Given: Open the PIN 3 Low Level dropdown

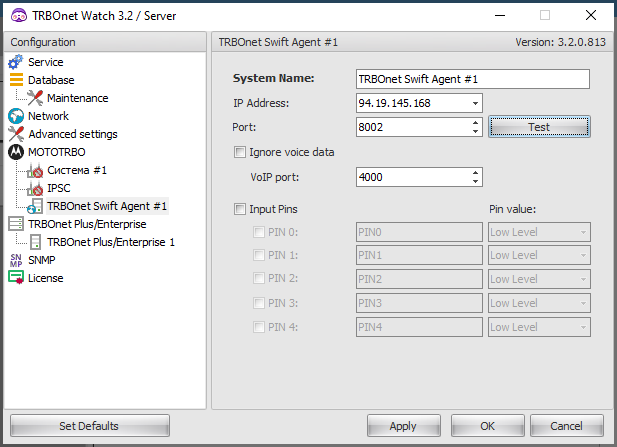Looking at the screenshot, I should coord(583,303).
